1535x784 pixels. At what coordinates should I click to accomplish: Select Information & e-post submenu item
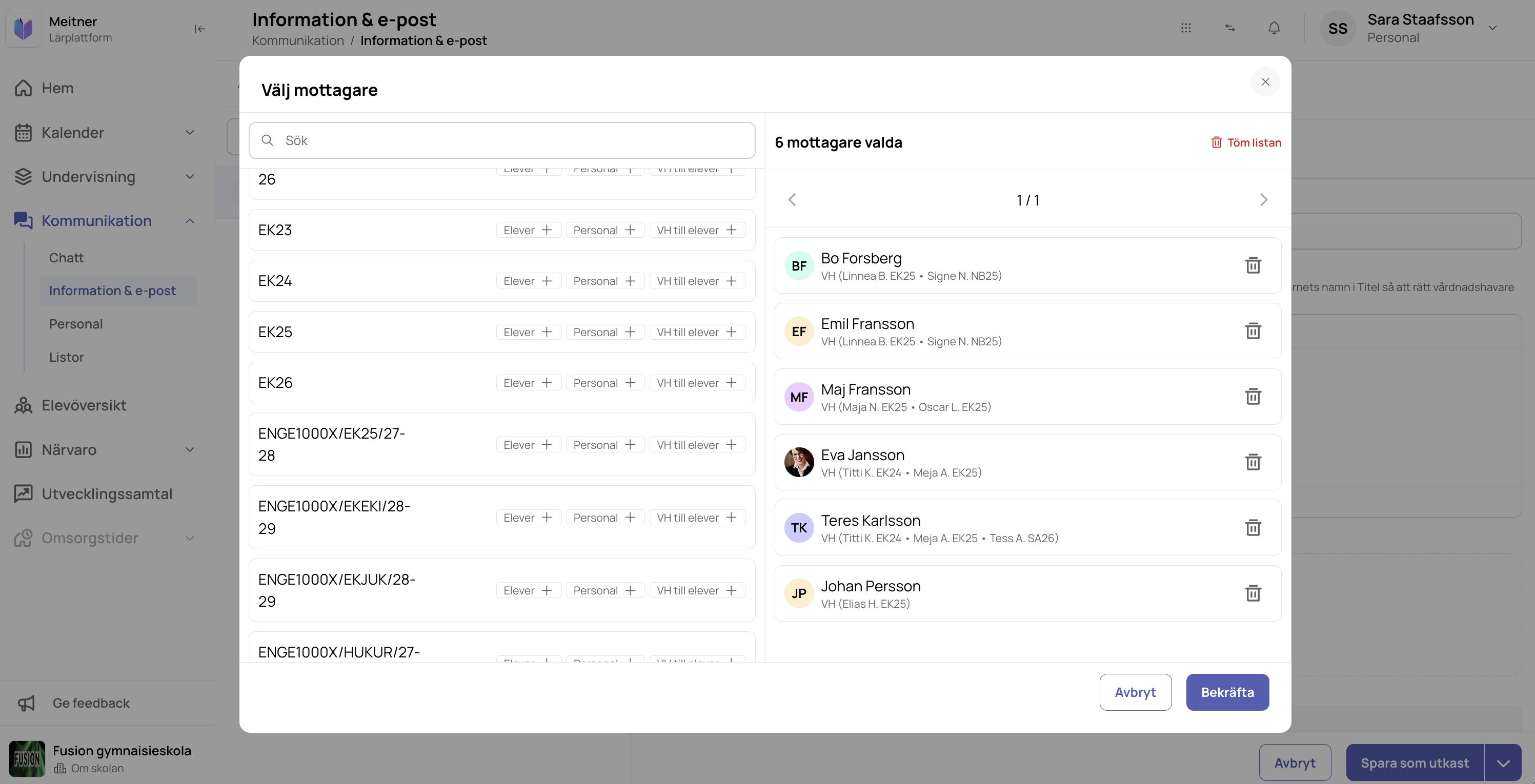[x=118, y=291]
